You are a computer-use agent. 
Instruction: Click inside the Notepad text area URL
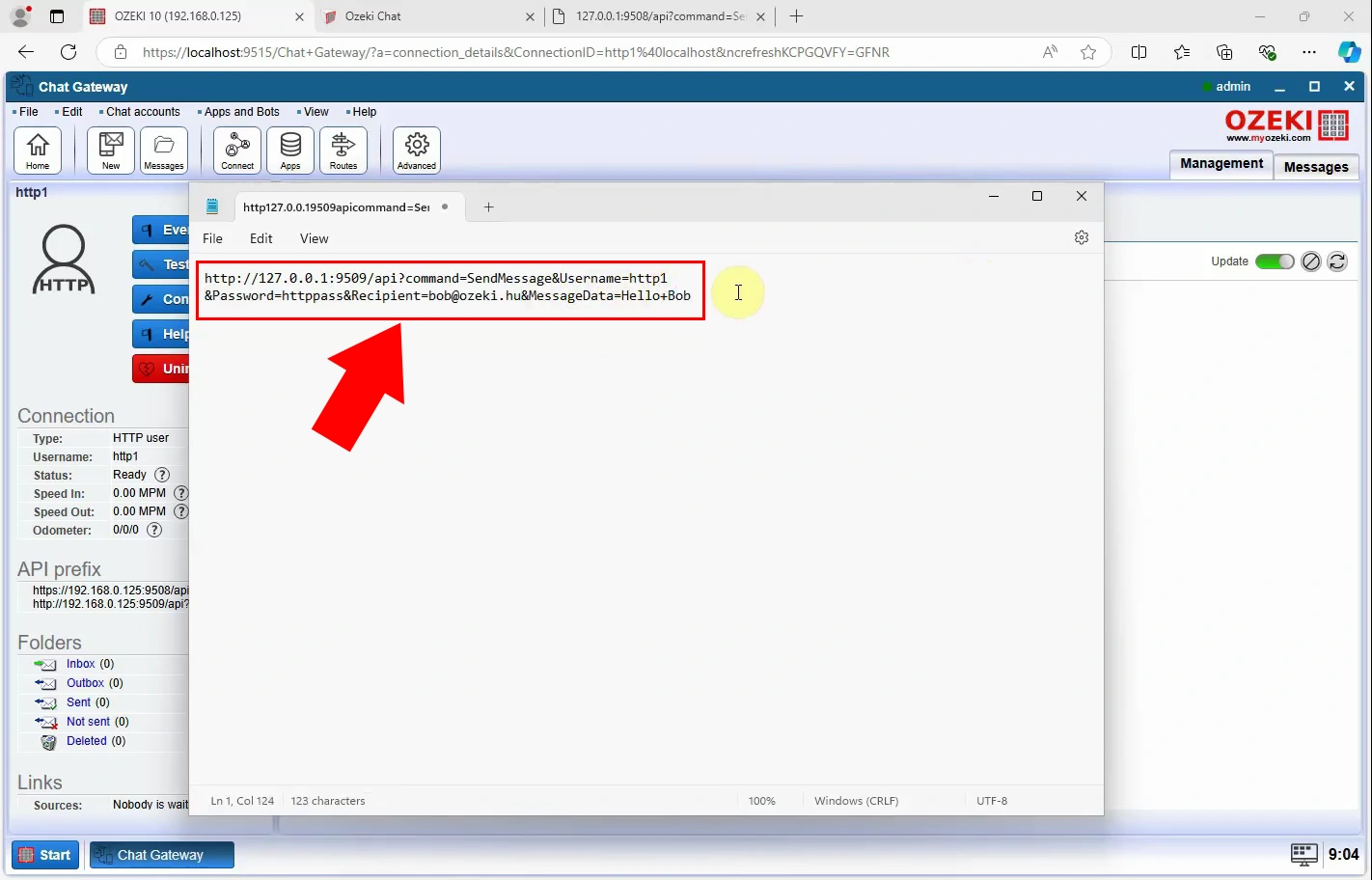(x=448, y=287)
